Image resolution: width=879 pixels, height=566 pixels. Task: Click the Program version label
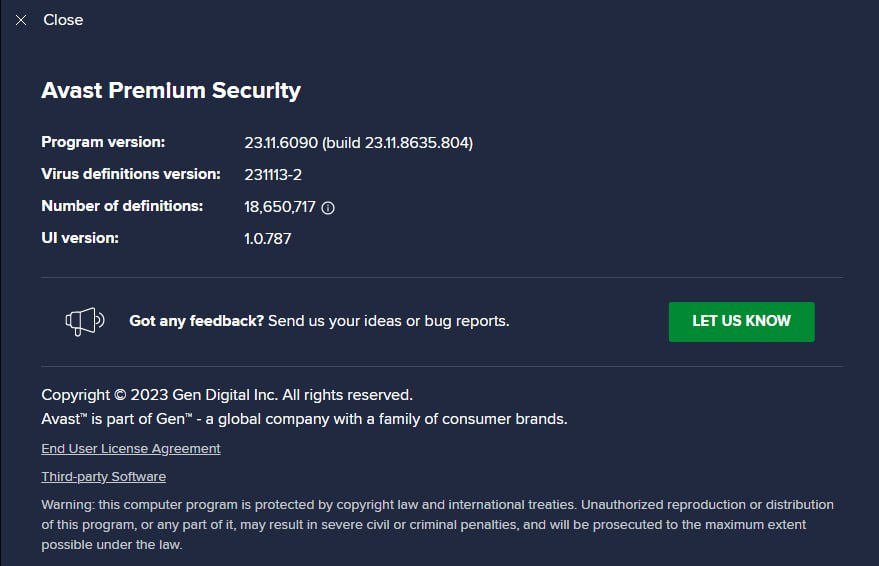click(x=103, y=142)
